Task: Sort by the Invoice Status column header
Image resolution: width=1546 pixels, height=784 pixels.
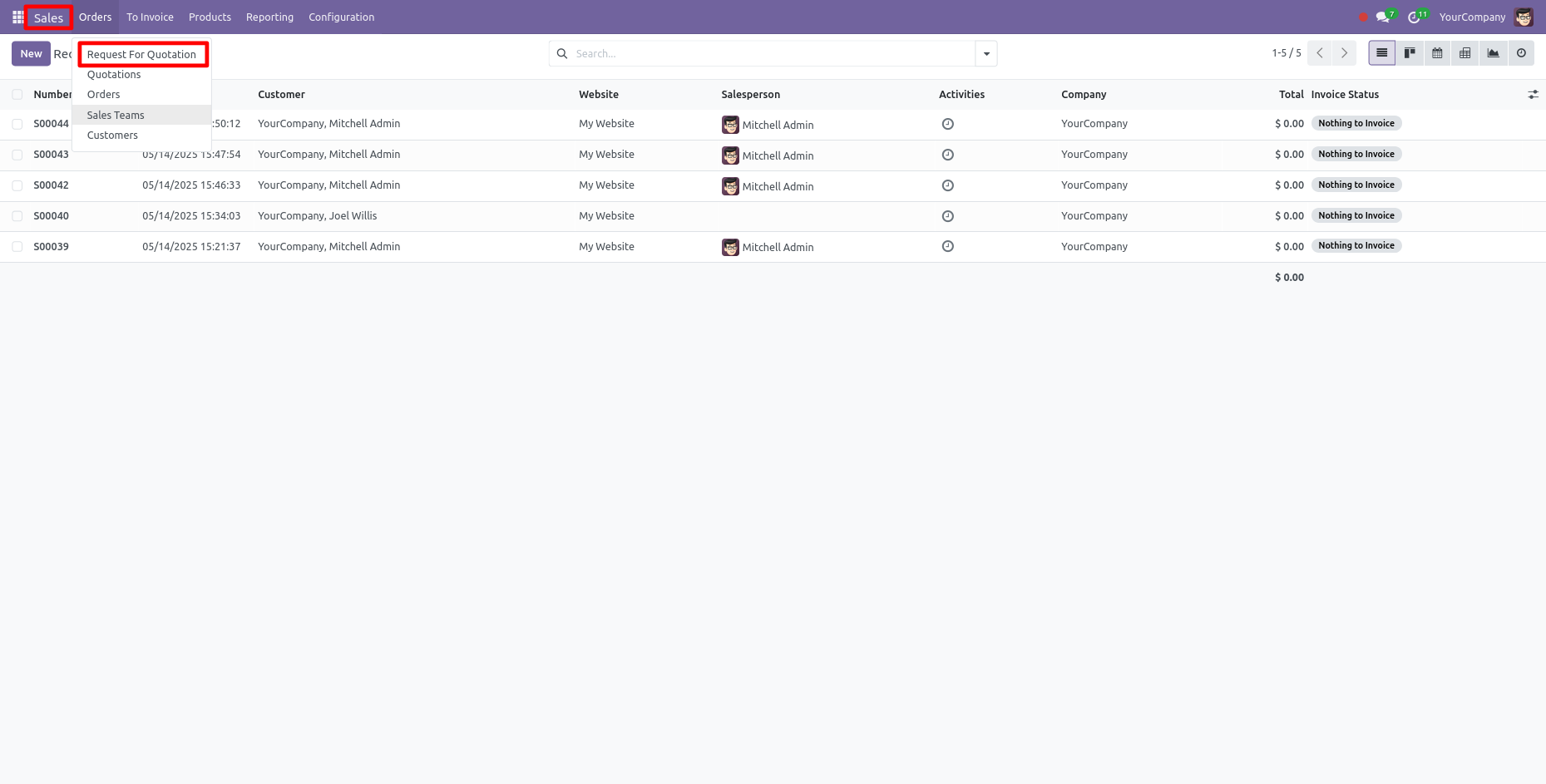Action: tap(1345, 95)
